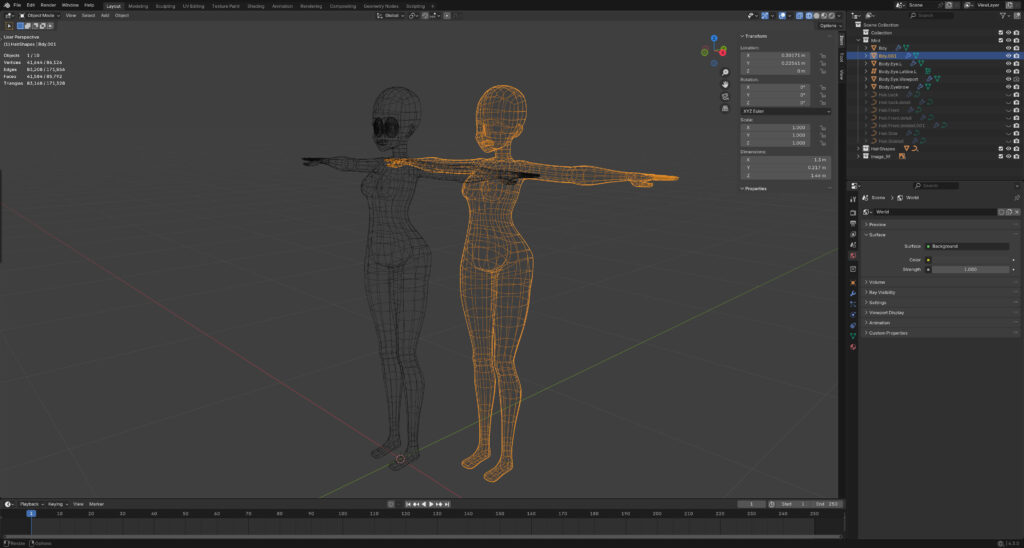
Task: Hide Body.Eye.L object in viewport
Action: (x=1008, y=63)
